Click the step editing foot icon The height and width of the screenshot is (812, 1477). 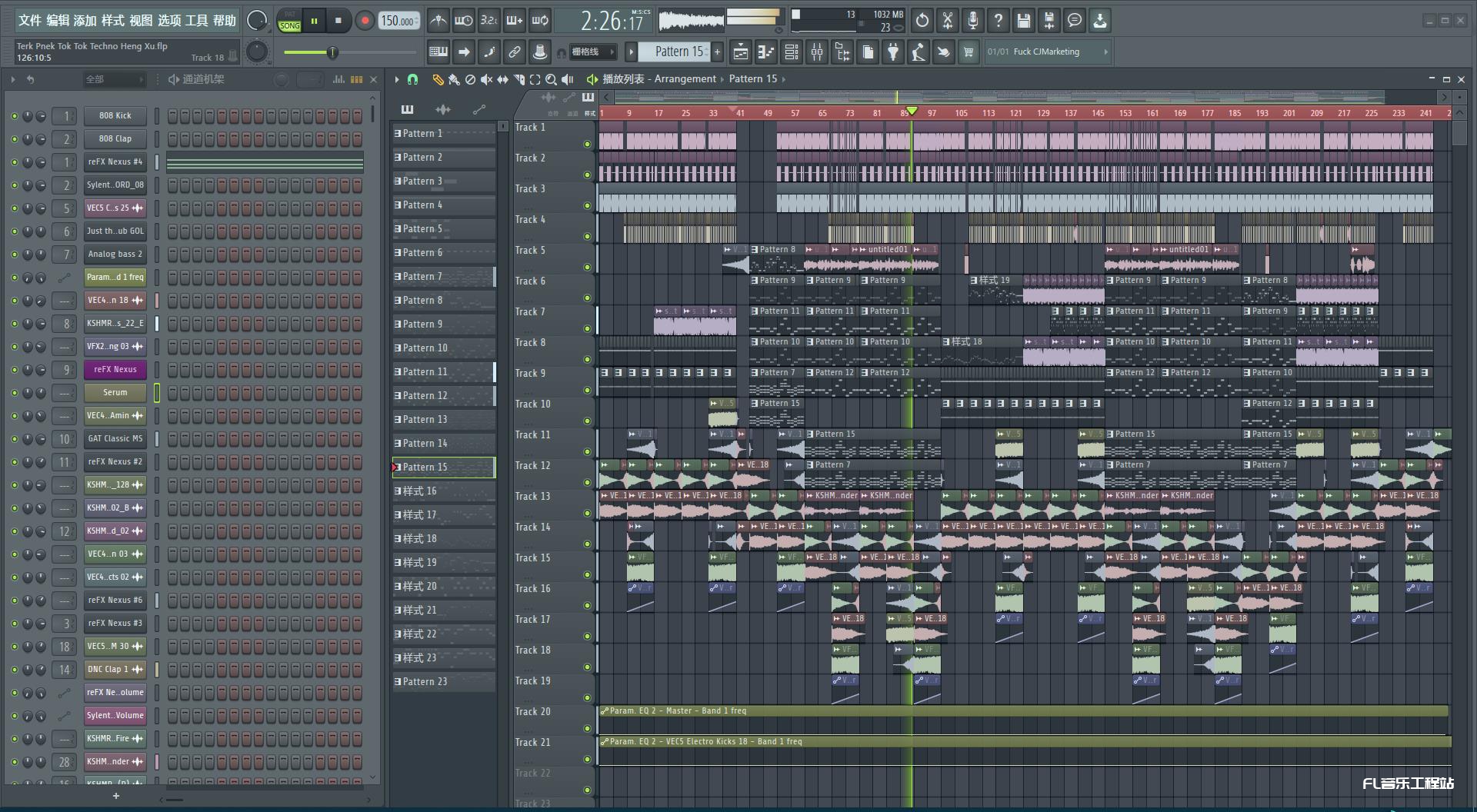click(489, 52)
